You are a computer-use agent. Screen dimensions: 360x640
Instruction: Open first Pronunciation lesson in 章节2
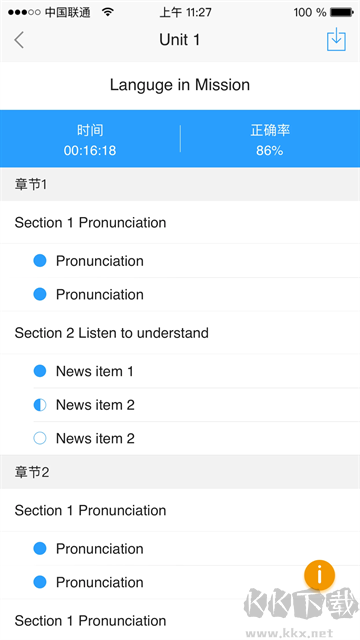pos(180,549)
